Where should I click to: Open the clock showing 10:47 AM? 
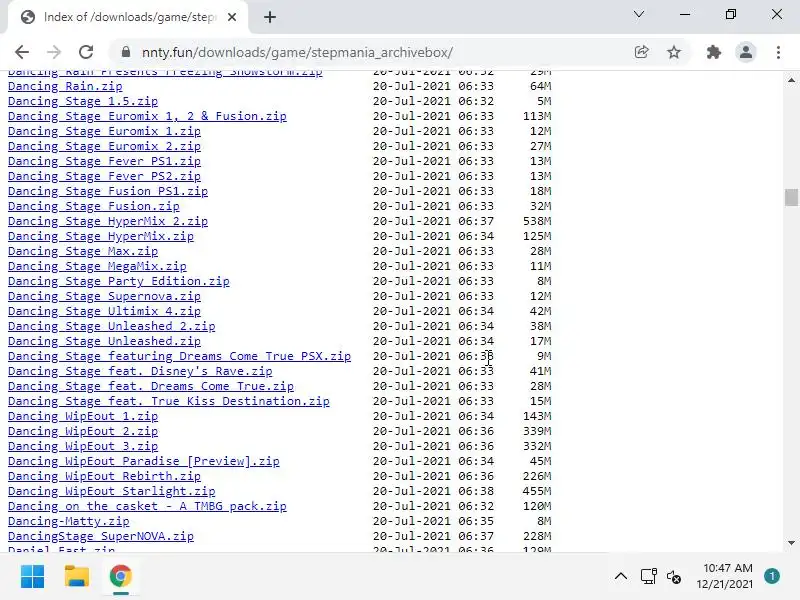[x=725, y=576]
